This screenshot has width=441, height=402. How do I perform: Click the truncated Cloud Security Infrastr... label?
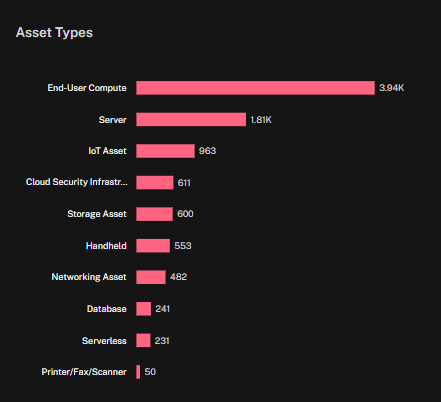click(77, 182)
